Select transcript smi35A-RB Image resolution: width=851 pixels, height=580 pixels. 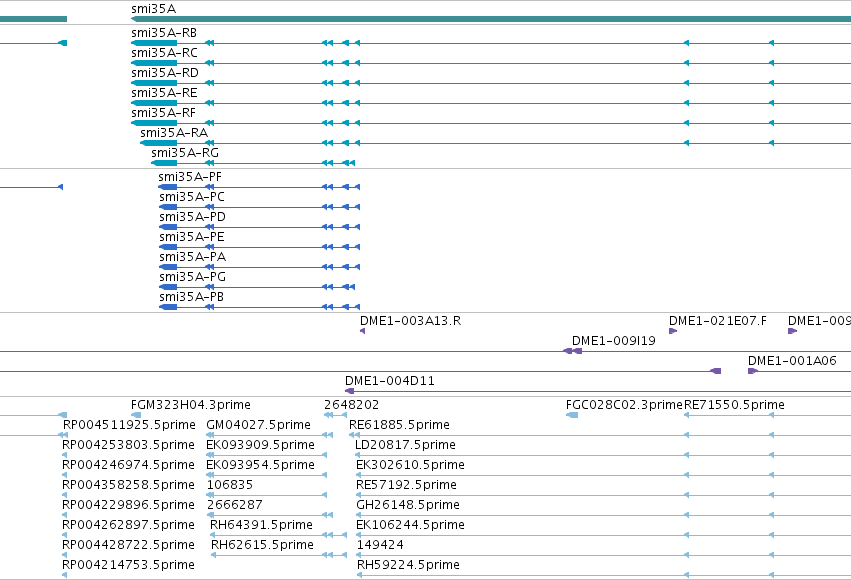[x=164, y=33]
